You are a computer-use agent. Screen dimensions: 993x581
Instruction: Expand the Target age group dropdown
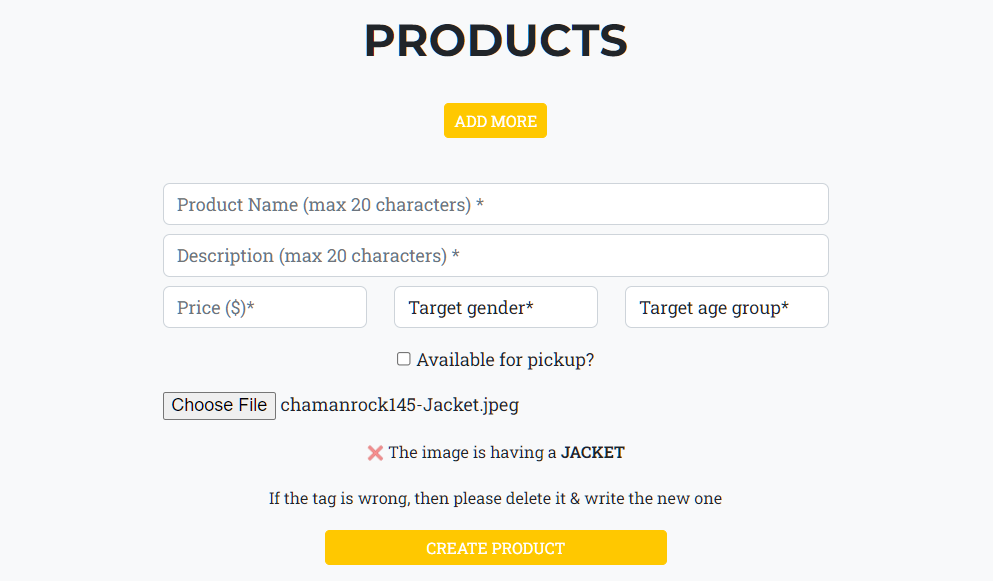726,308
